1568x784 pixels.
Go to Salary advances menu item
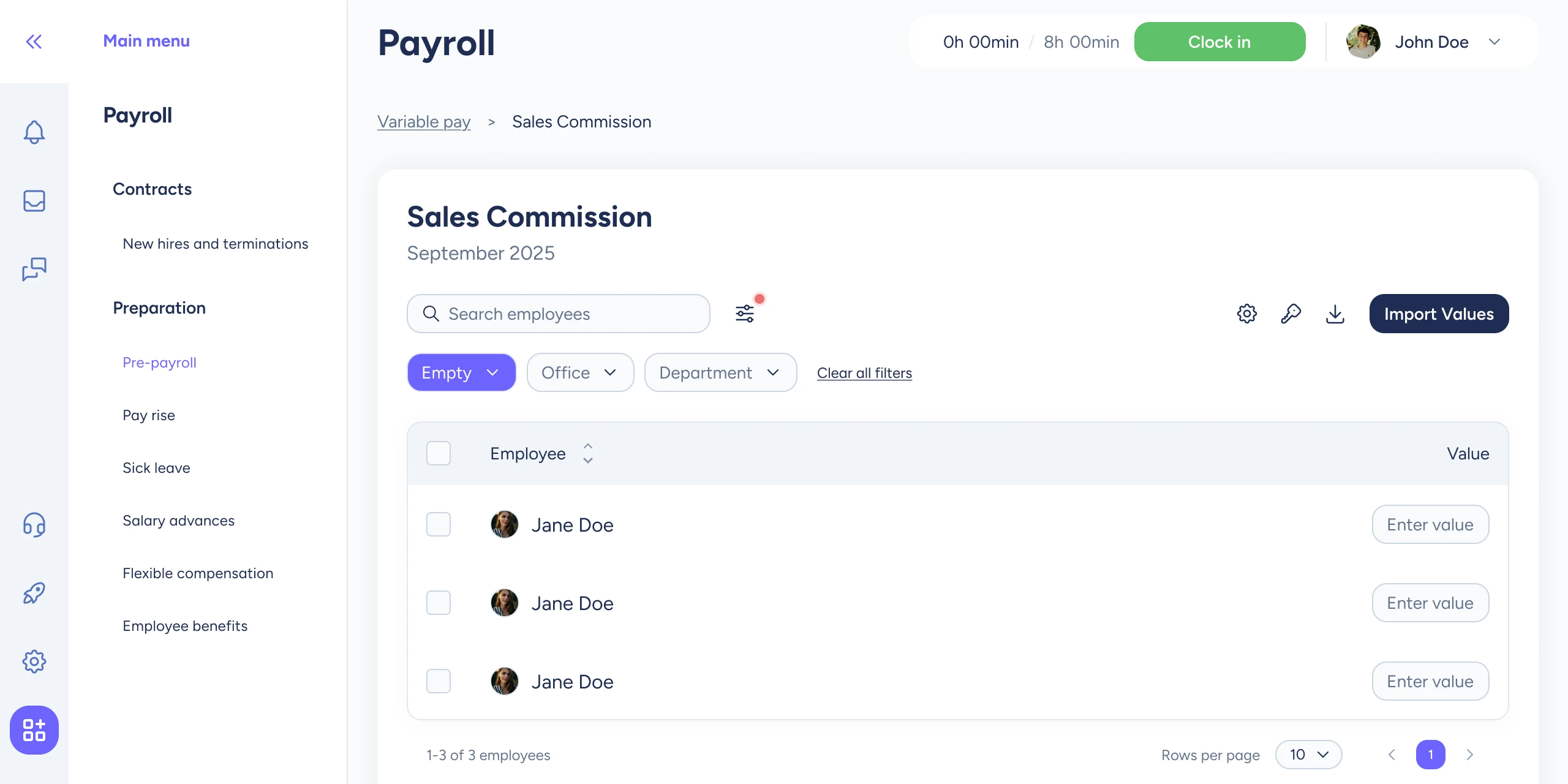pos(178,521)
